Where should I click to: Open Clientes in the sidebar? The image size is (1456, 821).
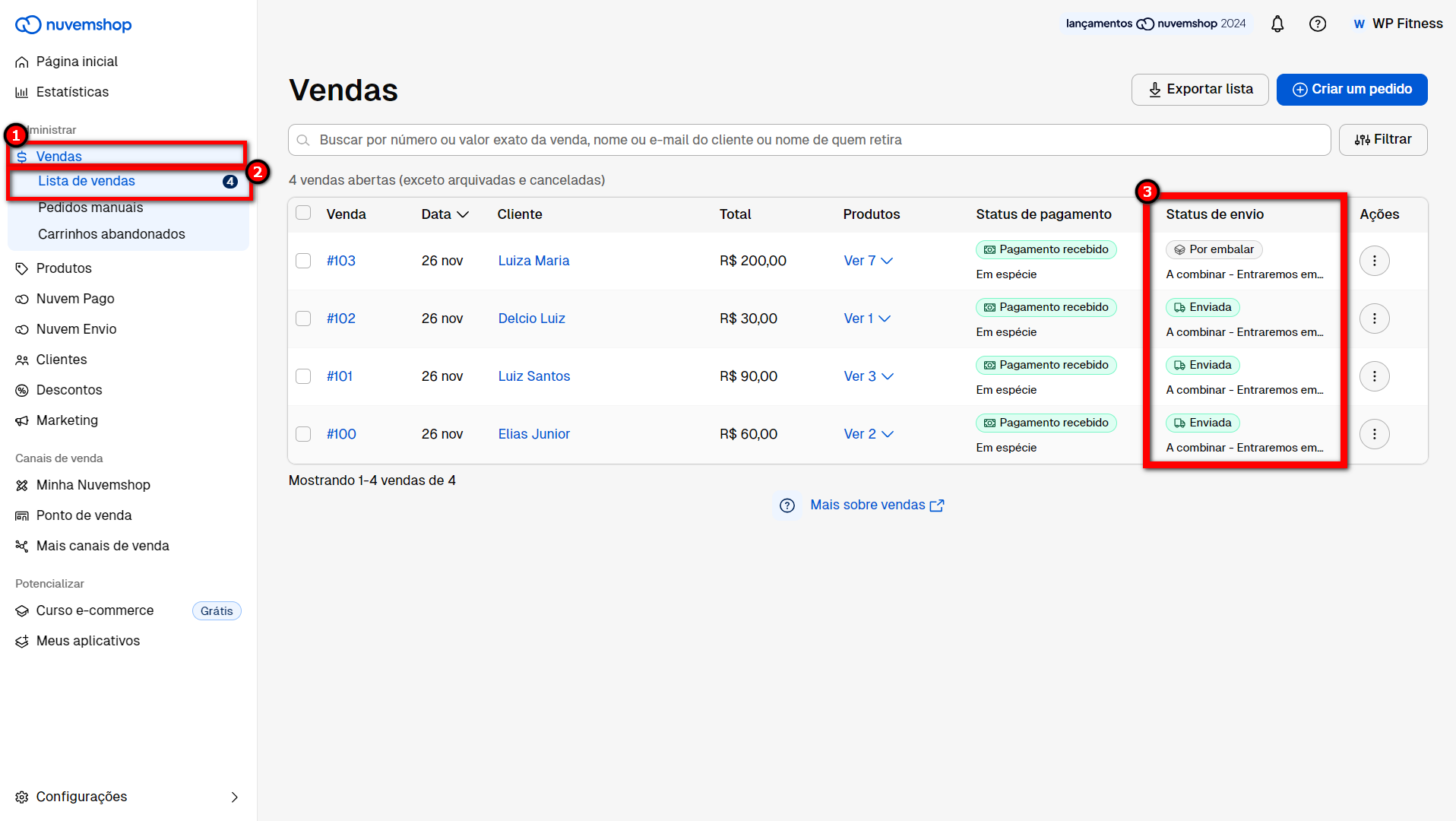[62, 360]
